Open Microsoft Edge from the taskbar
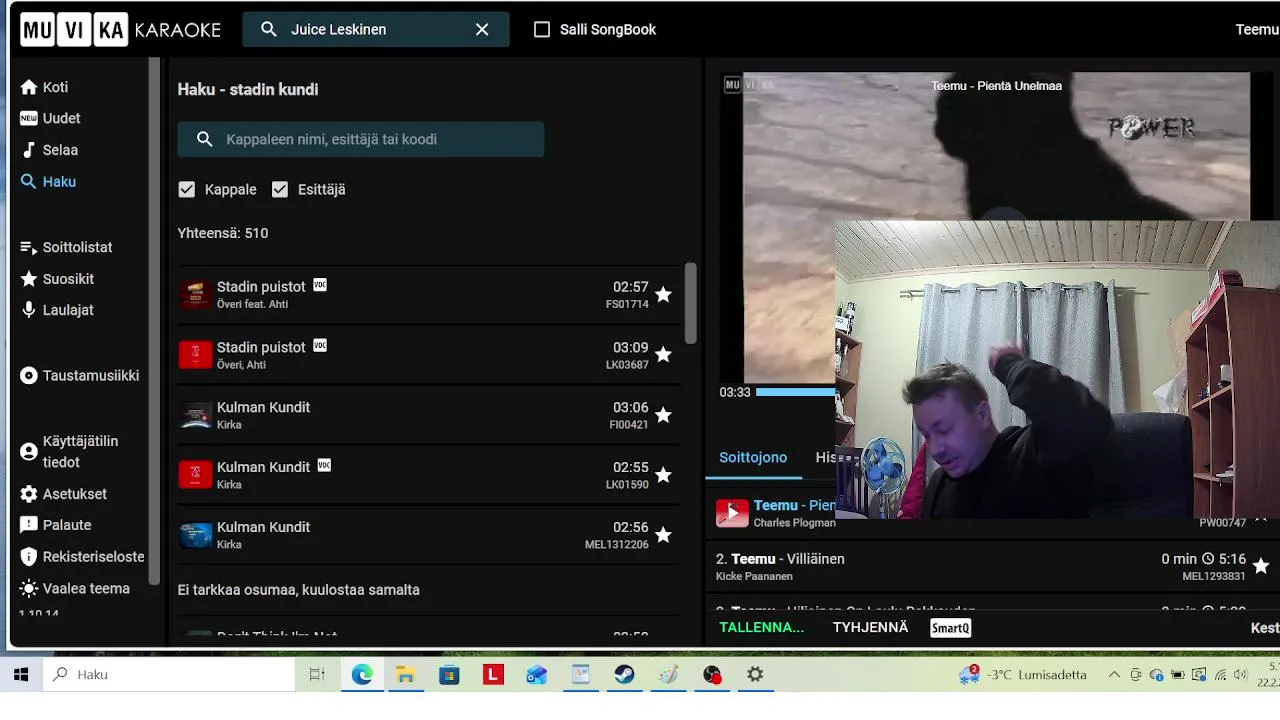1280x720 pixels. [362, 675]
